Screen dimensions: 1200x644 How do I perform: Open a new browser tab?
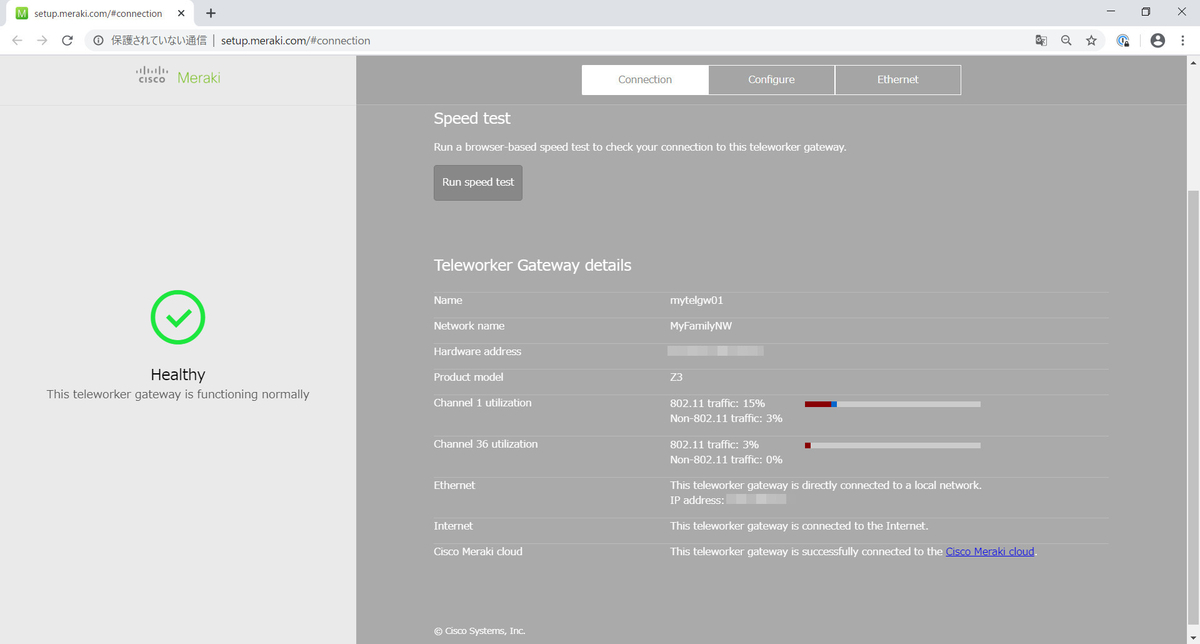pyautogui.click(x=211, y=13)
